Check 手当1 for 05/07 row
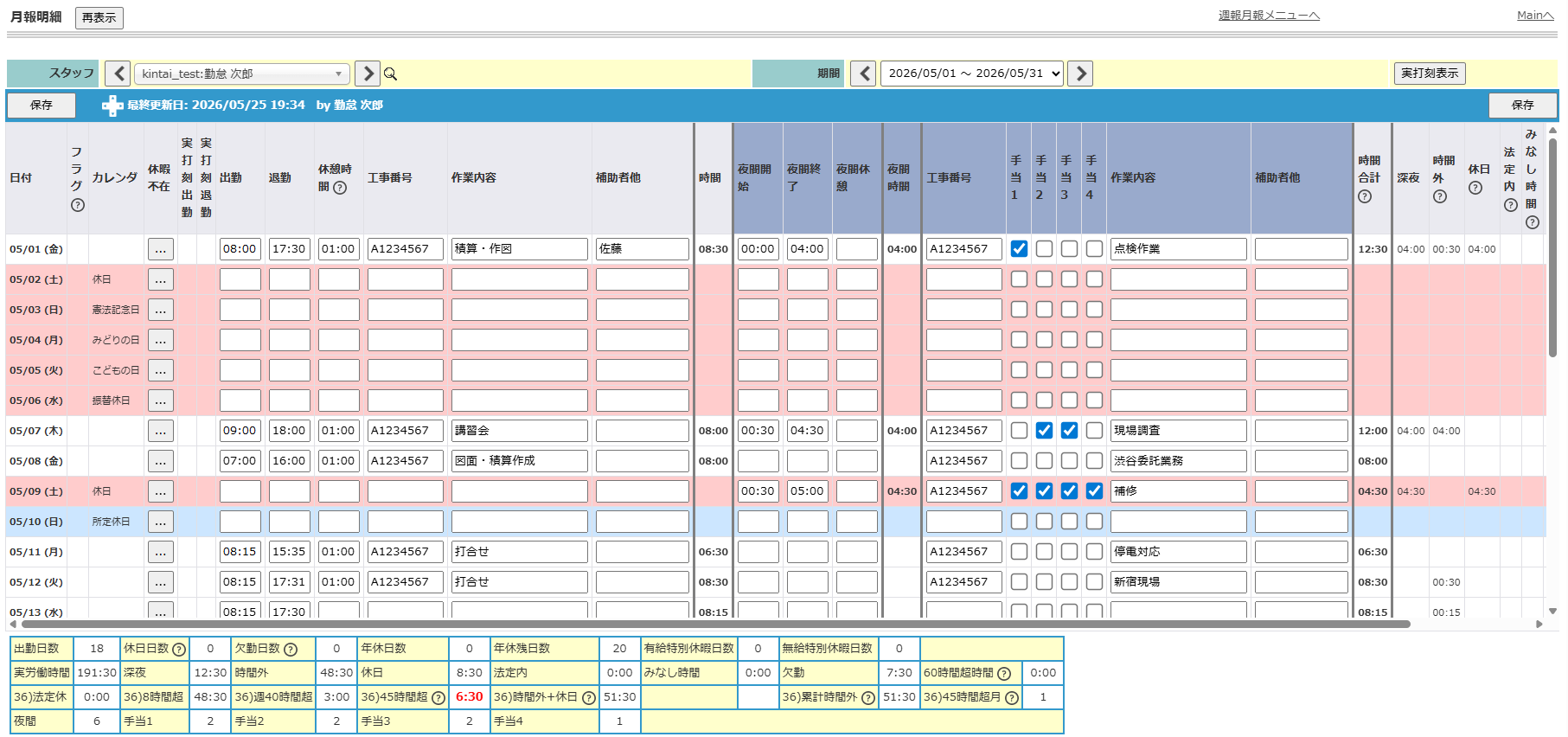Image resolution: width=1568 pixels, height=737 pixels. click(1020, 431)
